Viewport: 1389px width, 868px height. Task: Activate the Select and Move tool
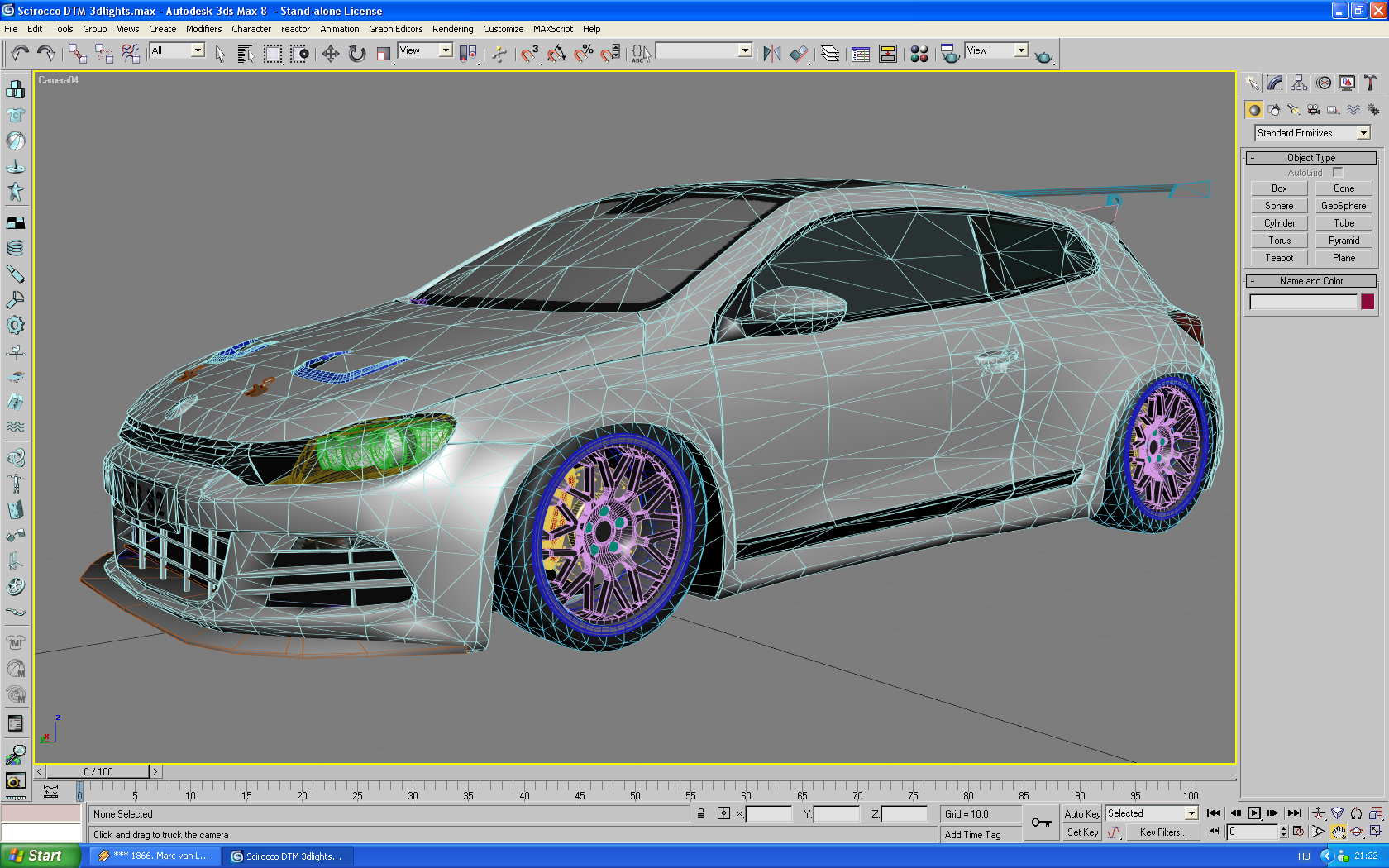click(x=330, y=54)
